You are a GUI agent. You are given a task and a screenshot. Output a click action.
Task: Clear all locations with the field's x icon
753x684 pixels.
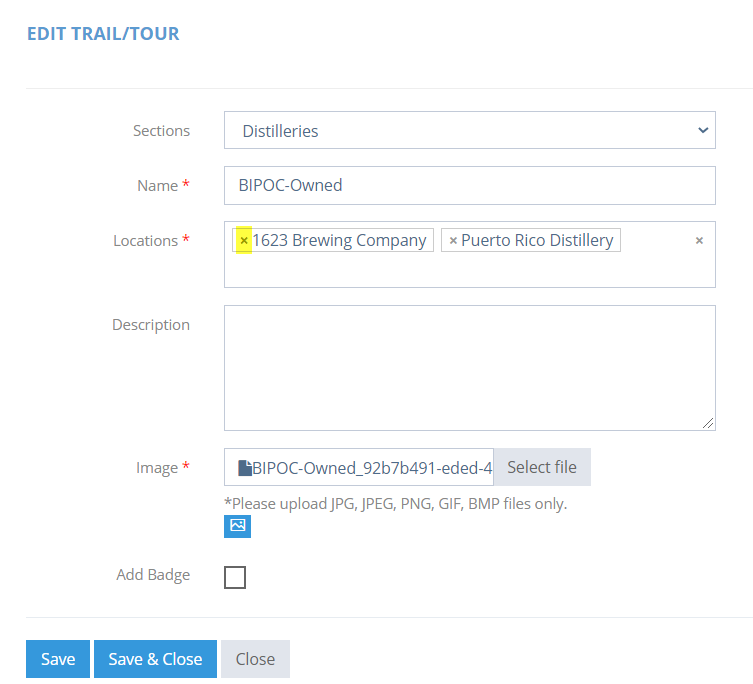tap(699, 240)
